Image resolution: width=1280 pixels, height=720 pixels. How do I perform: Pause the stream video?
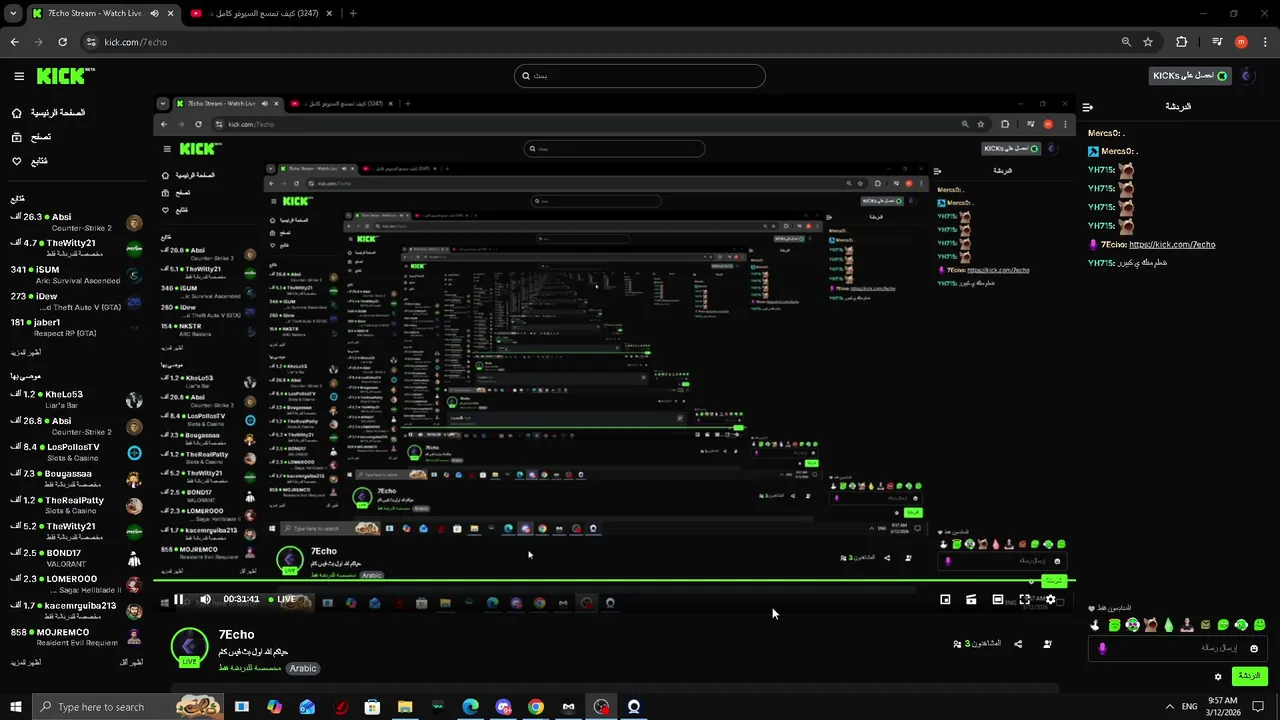178,600
